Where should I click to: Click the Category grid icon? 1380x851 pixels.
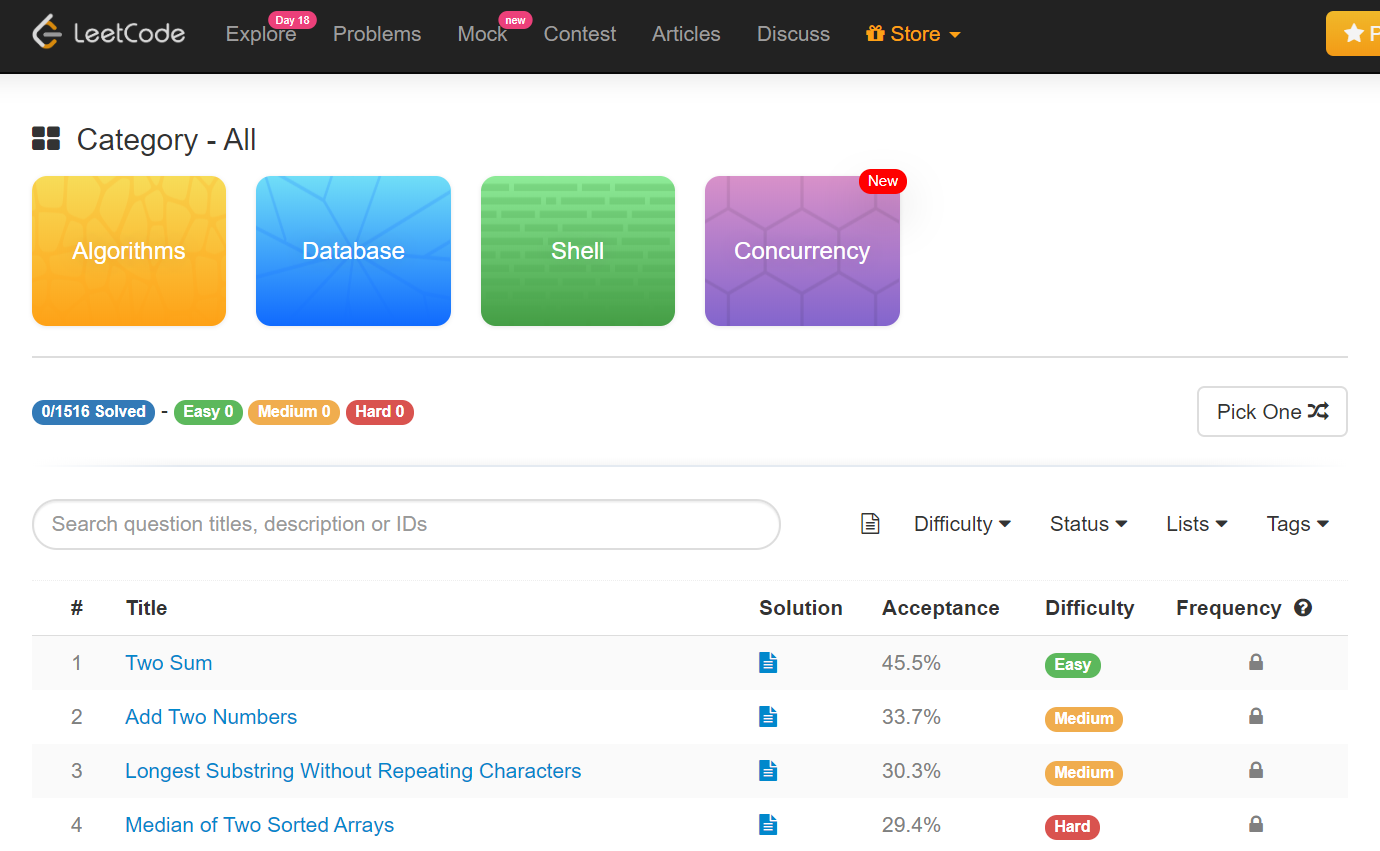point(46,139)
